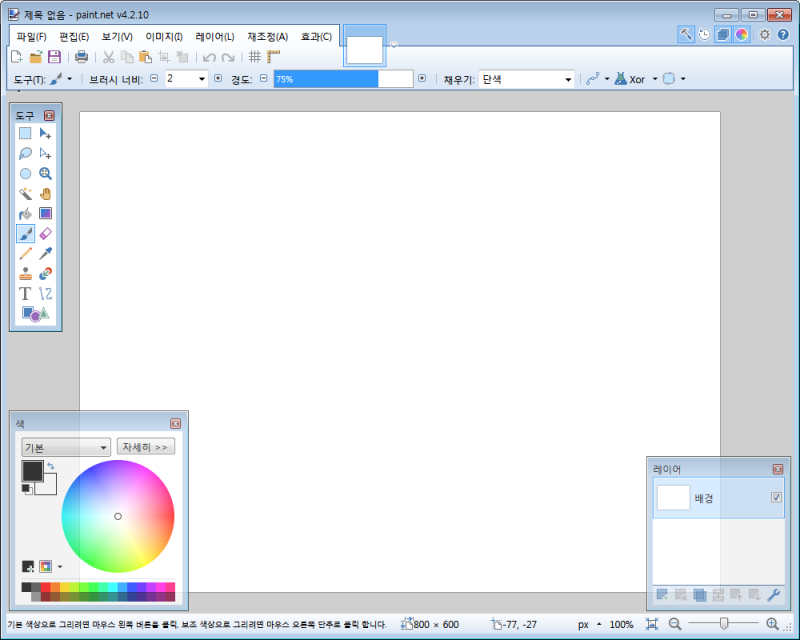Open layer properties with the wrench icon

[775, 595]
